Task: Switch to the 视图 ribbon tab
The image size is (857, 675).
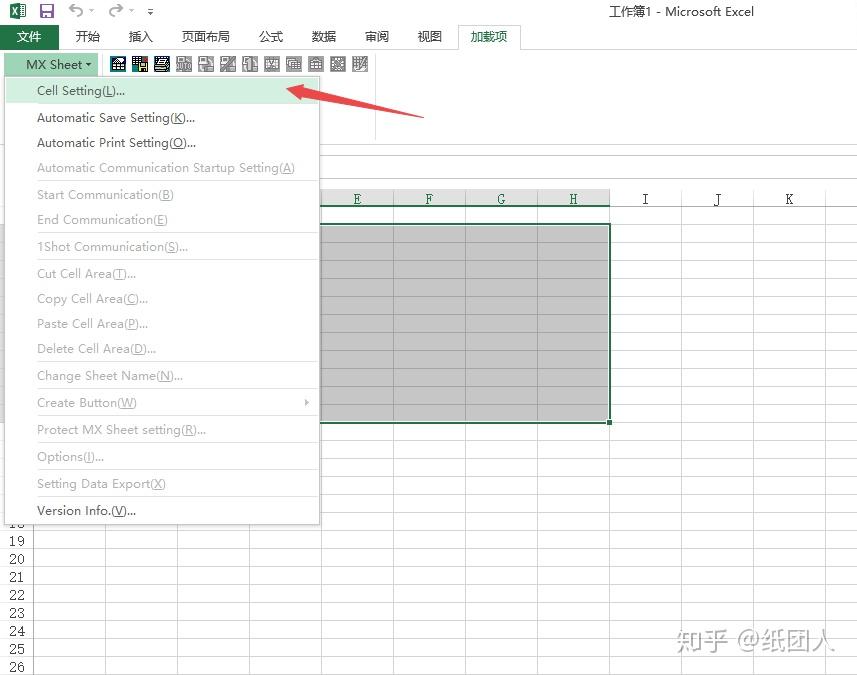Action: pyautogui.click(x=429, y=36)
